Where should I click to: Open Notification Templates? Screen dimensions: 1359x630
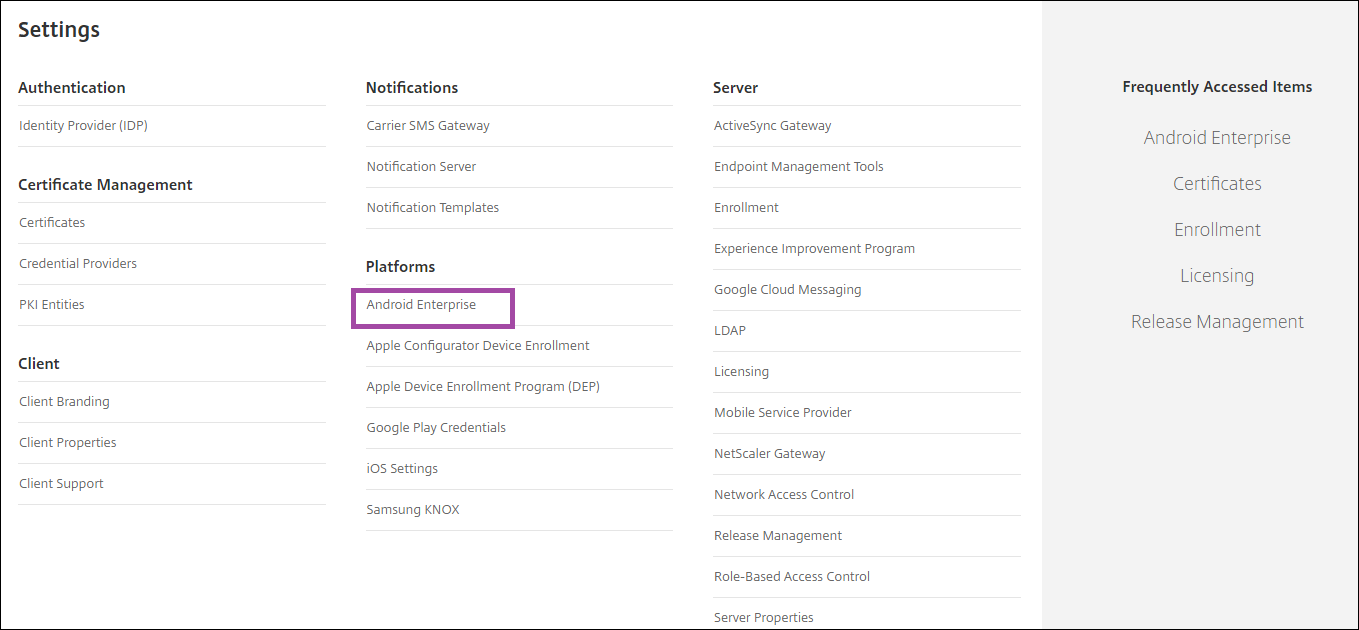point(432,208)
